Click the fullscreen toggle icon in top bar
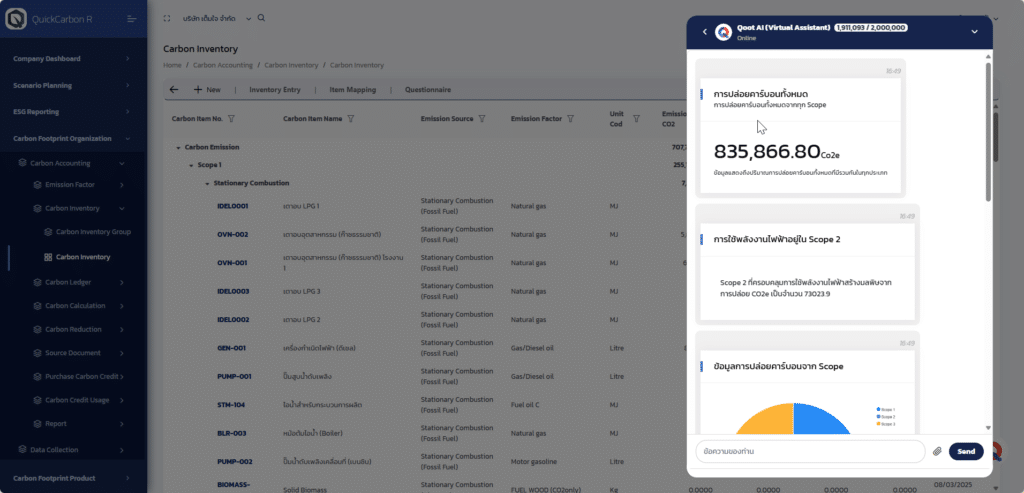The height and width of the screenshot is (493, 1024). pyautogui.click(x=167, y=19)
